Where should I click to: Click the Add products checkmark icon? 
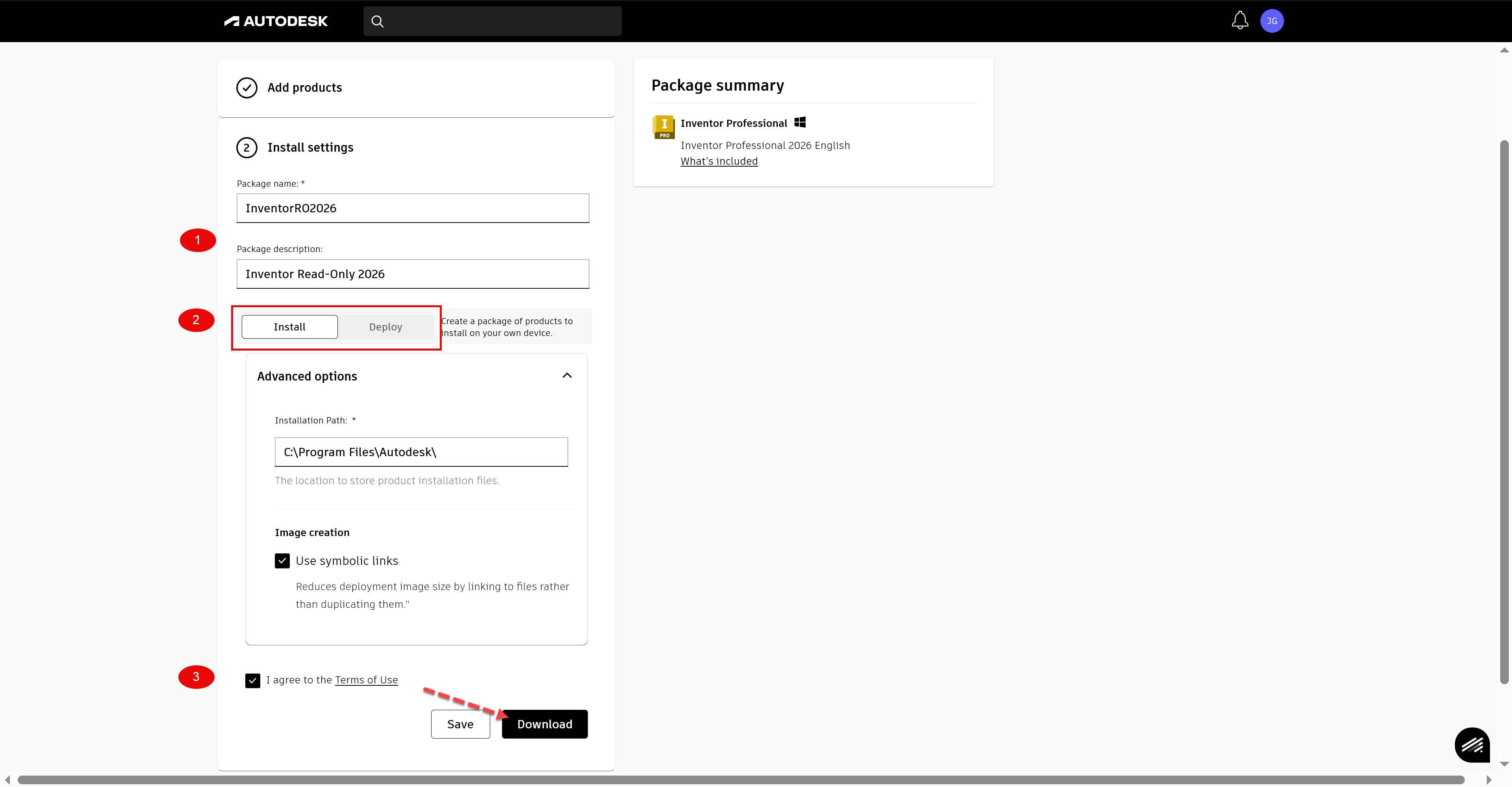pyautogui.click(x=246, y=87)
